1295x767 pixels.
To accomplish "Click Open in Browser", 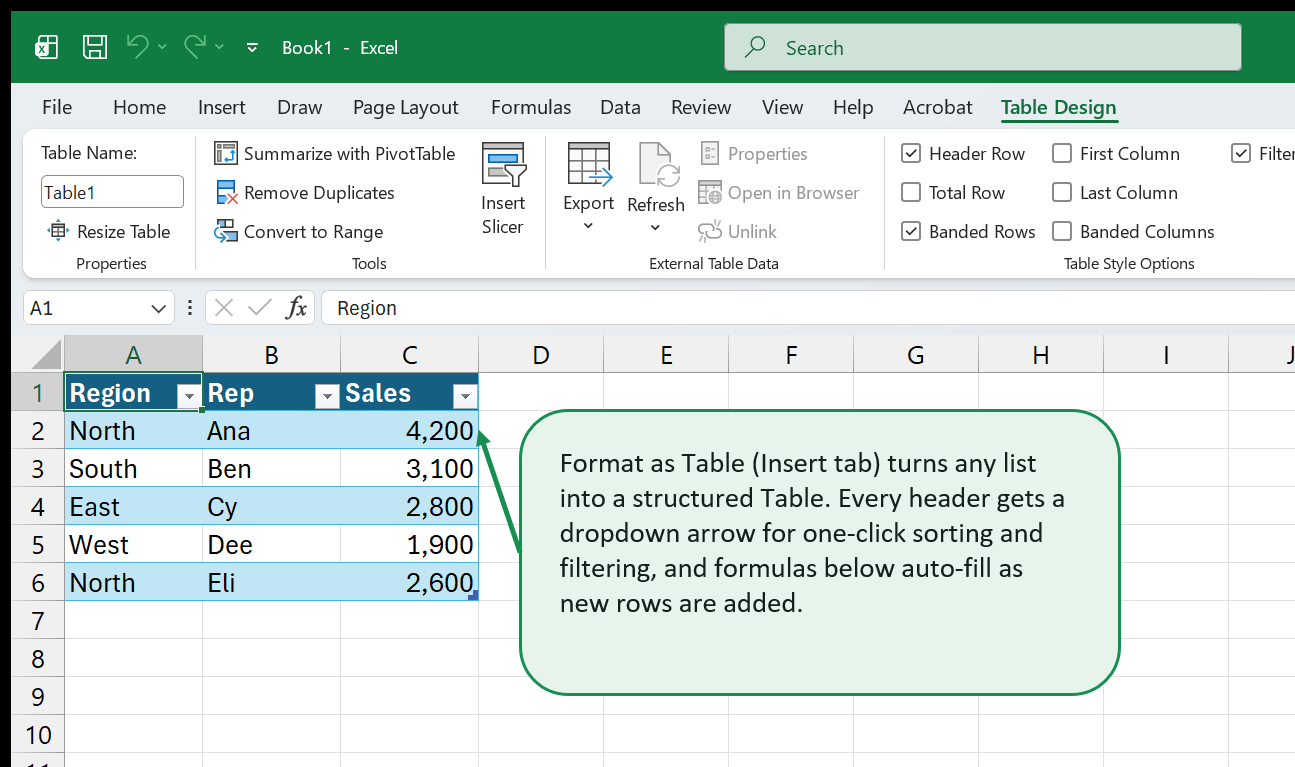I will tap(779, 192).
